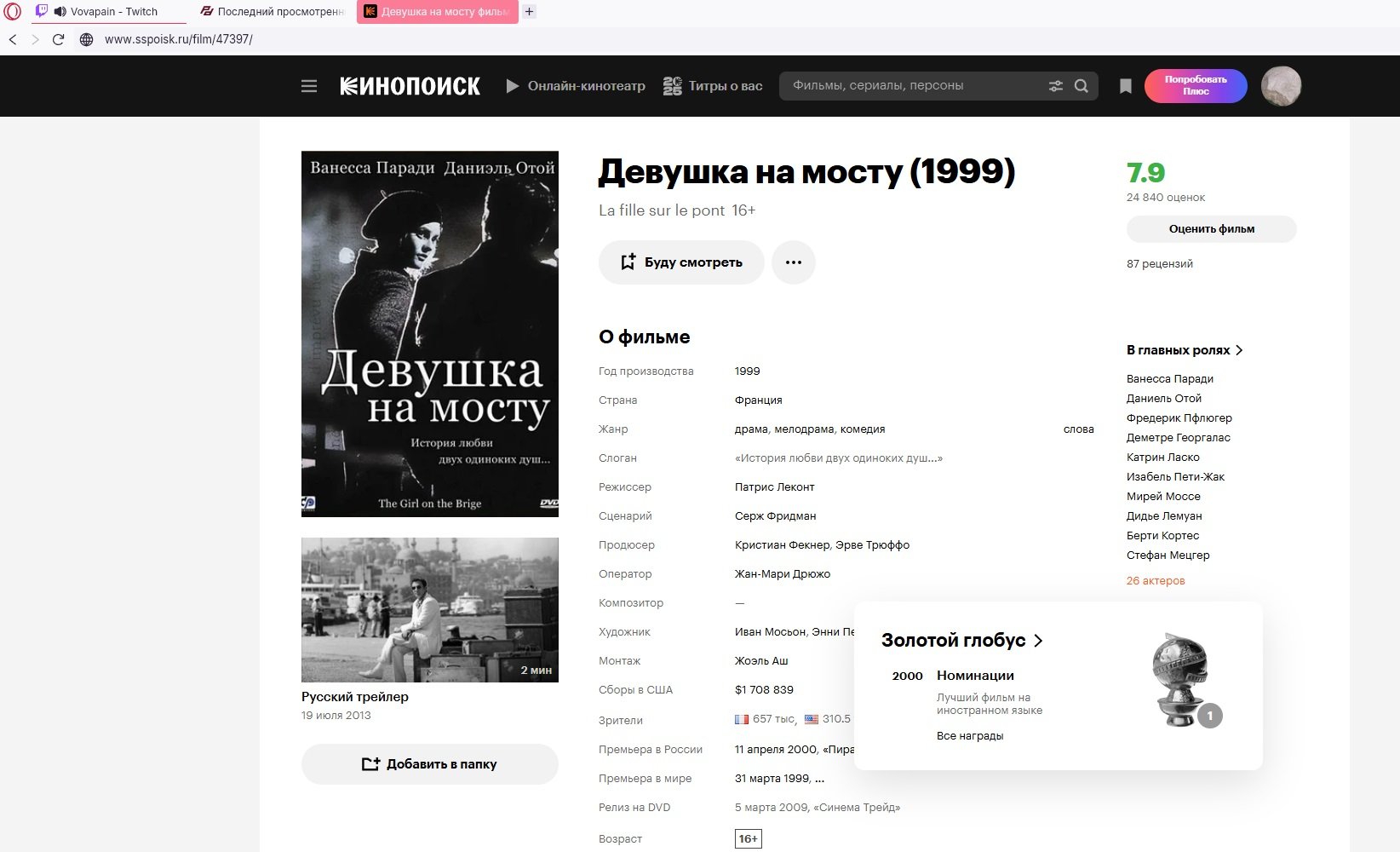
Task: Open search filter settings icon
Action: 1056,86
